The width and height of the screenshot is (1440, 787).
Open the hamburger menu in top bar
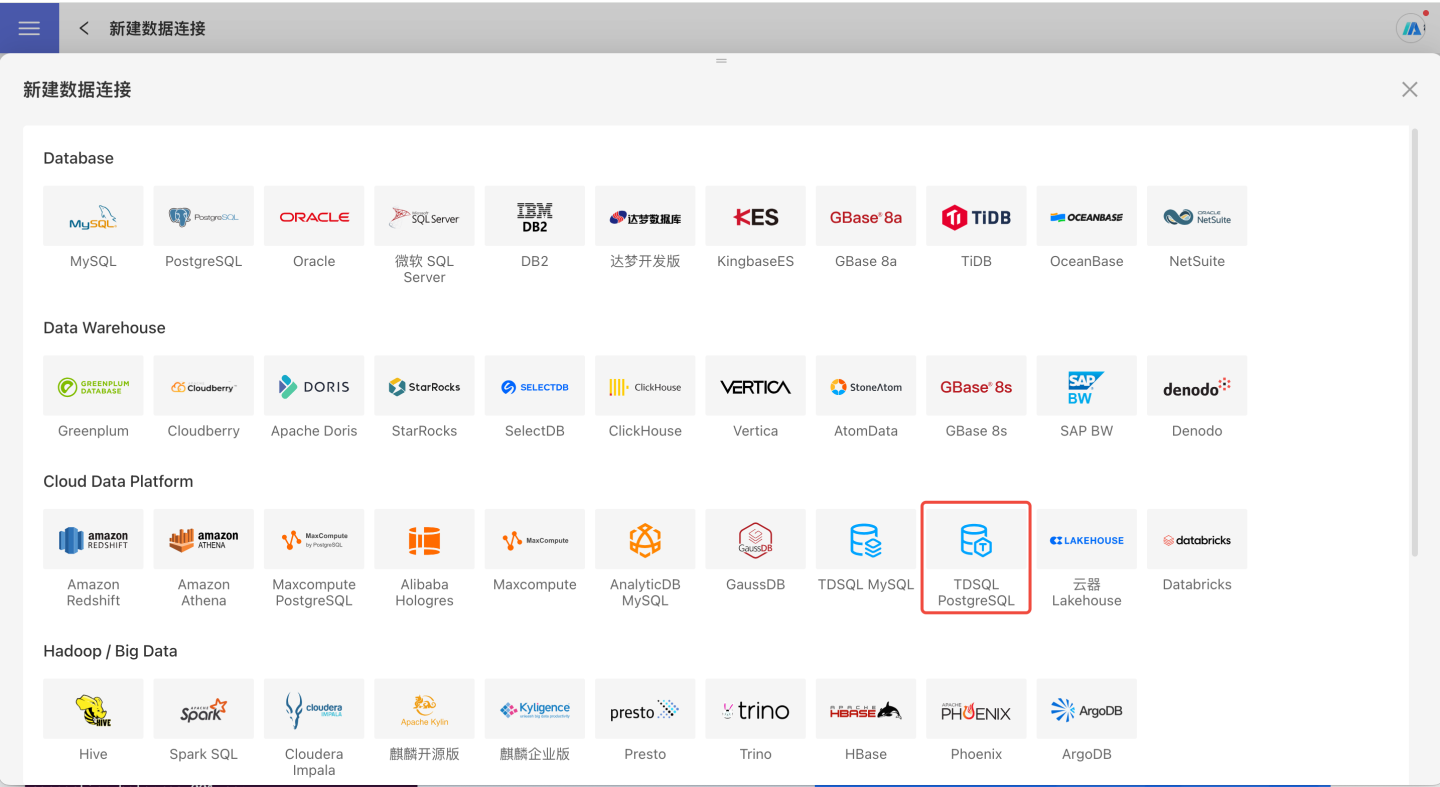point(29,28)
